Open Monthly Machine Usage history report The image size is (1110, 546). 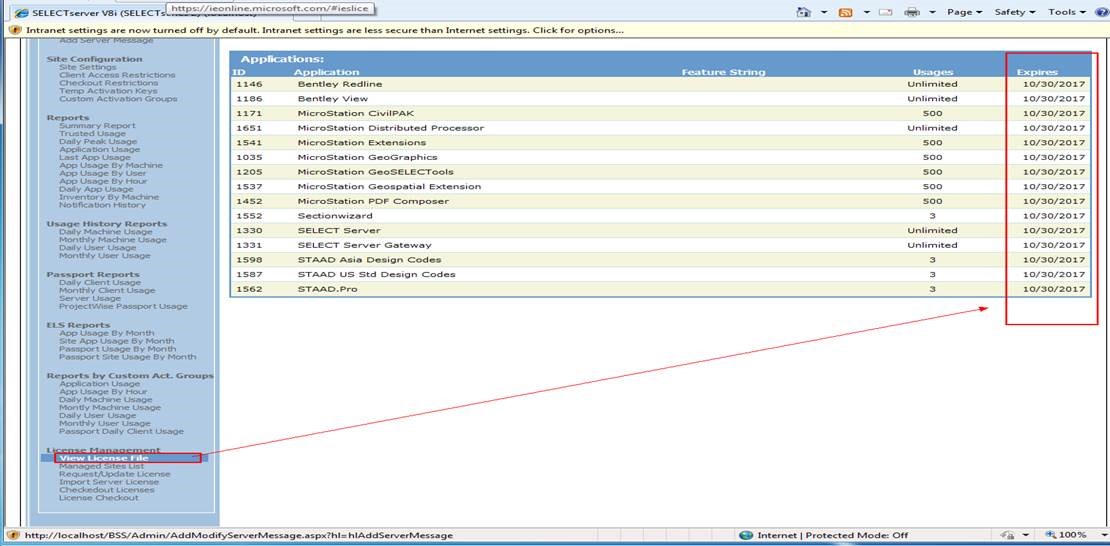click(x=113, y=239)
